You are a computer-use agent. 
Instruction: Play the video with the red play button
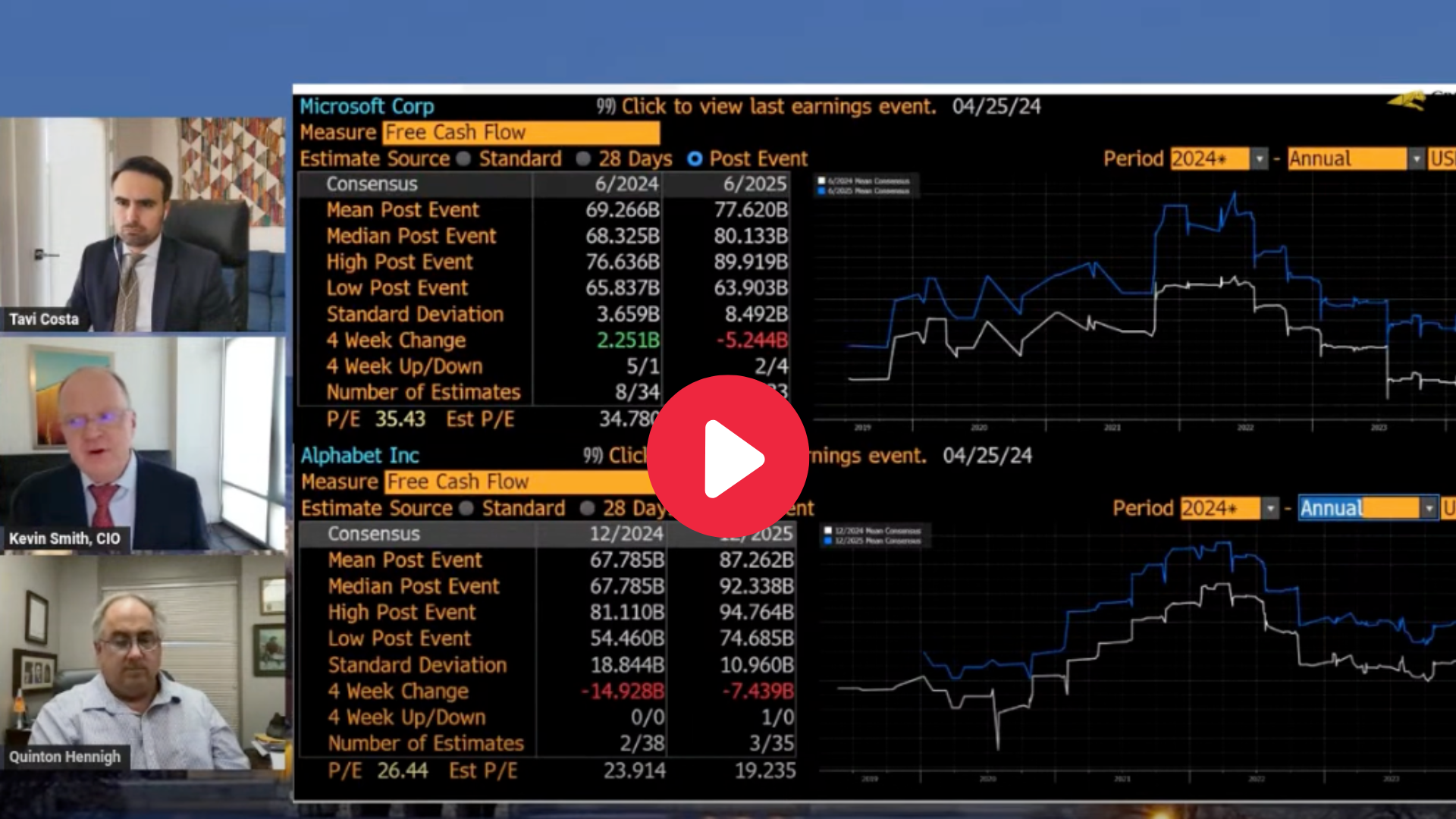tap(728, 457)
